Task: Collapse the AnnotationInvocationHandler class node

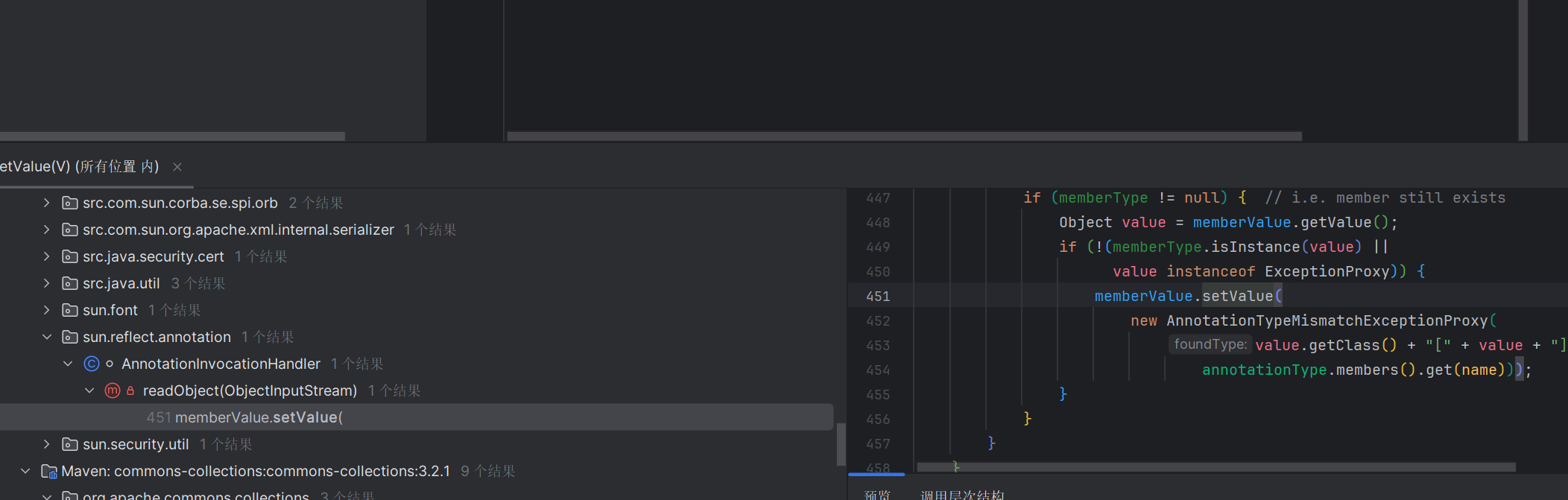Action: 68,364
